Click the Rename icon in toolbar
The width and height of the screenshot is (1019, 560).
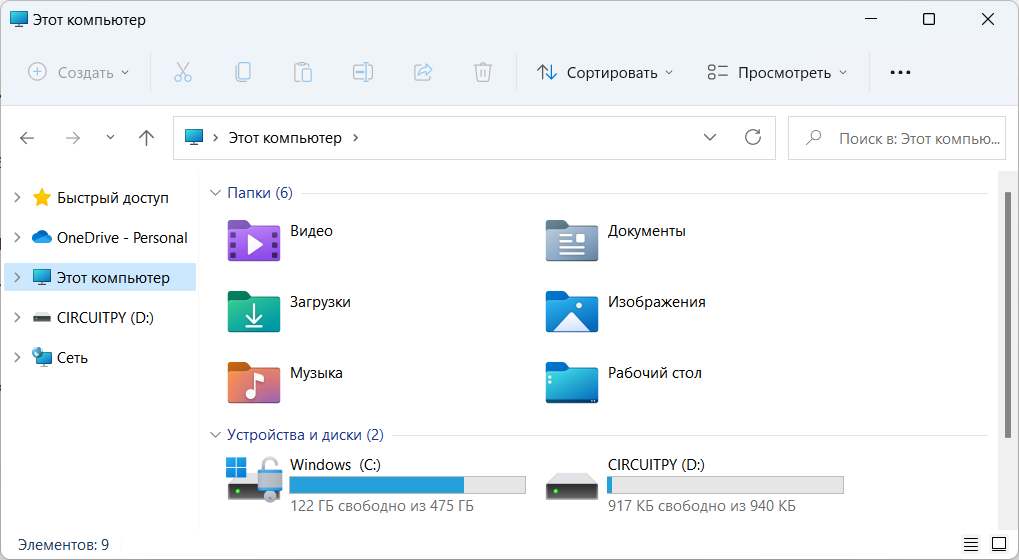click(x=363, y=72)
